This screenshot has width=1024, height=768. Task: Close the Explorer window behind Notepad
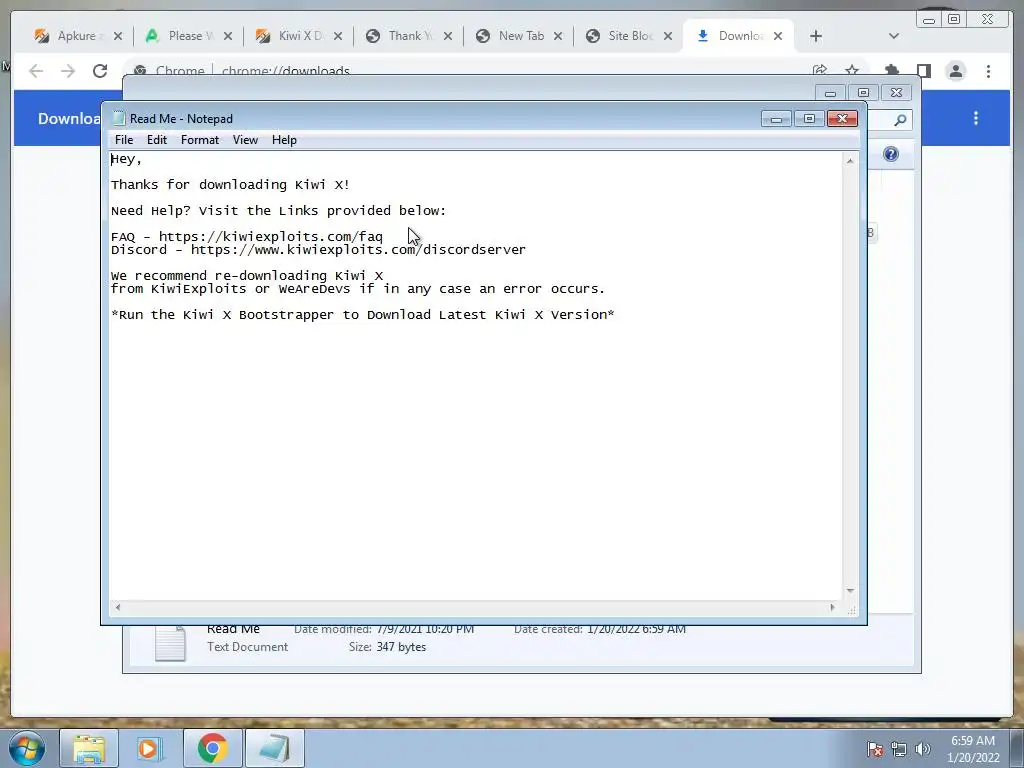click(897, 93)
